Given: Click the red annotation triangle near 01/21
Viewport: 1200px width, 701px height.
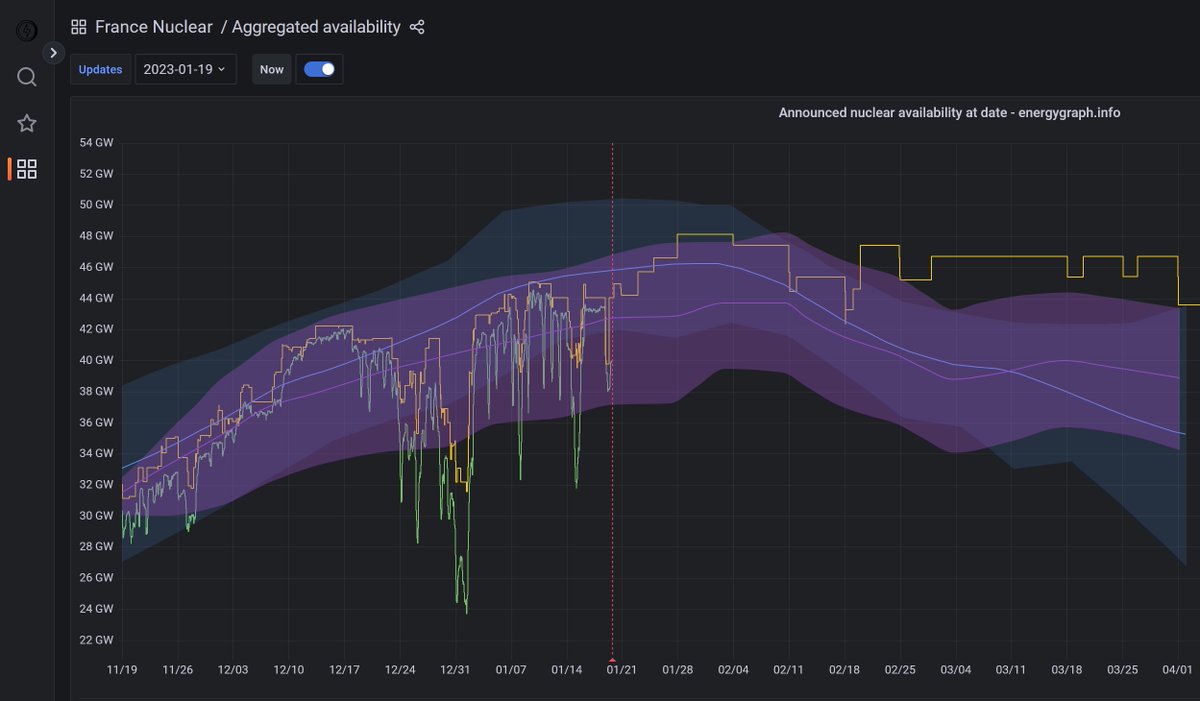Looking at the screenshot, I should 612,660.
